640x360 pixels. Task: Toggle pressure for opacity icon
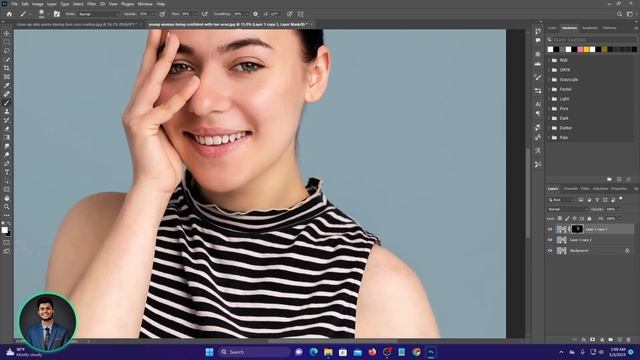tap(162, 14)
